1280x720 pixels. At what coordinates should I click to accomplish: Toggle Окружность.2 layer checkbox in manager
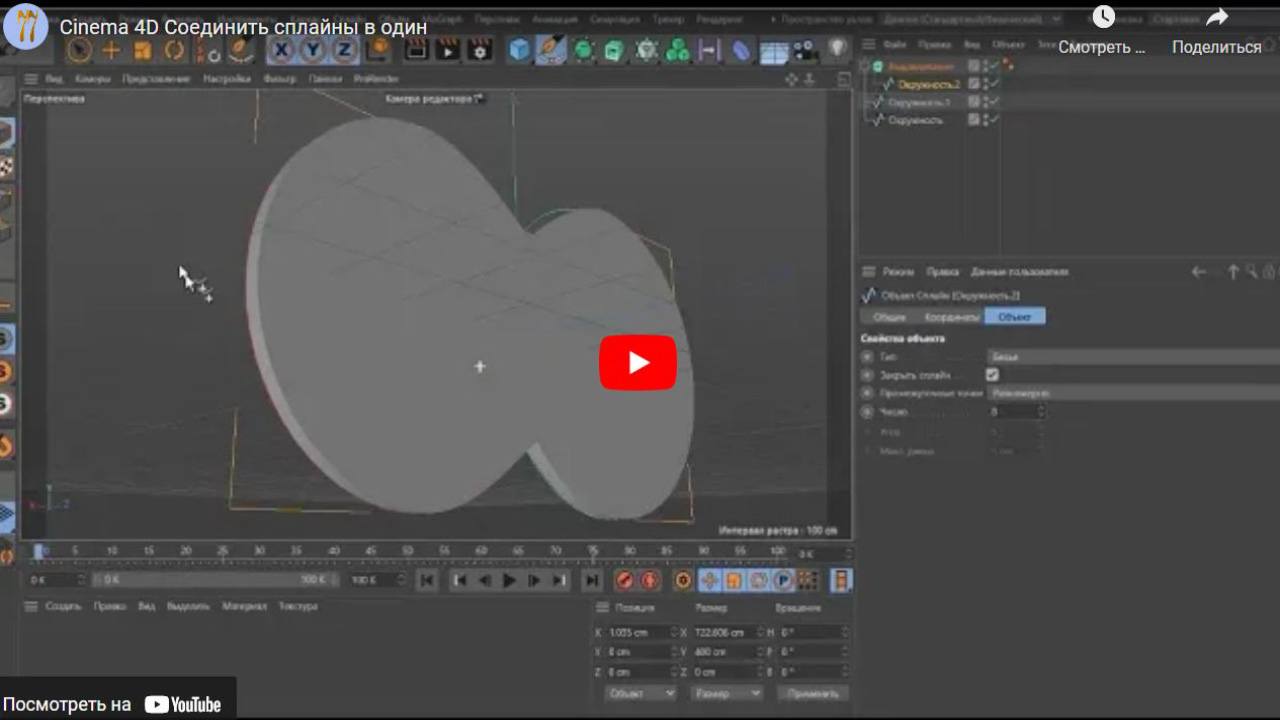pos(973,84)
